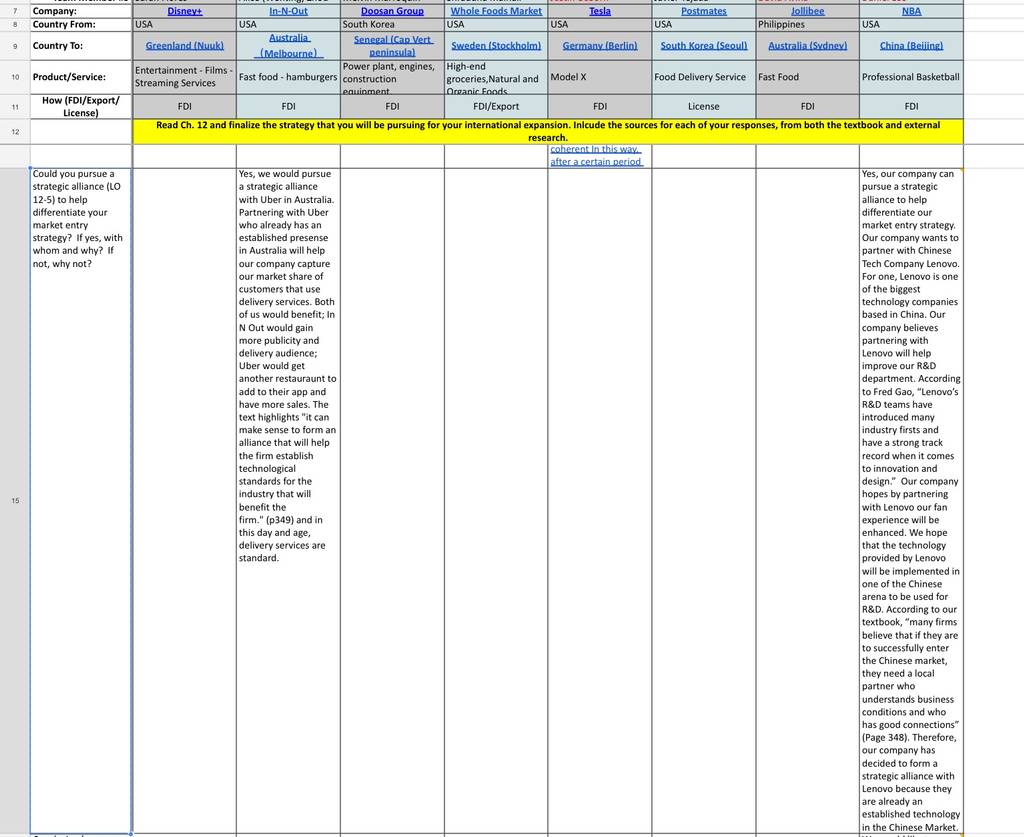Image resolution: width=1024 pixels, height=837 pixels.
Task: Open the Whole Foods Market link
Action: click(x=496, y=11)
